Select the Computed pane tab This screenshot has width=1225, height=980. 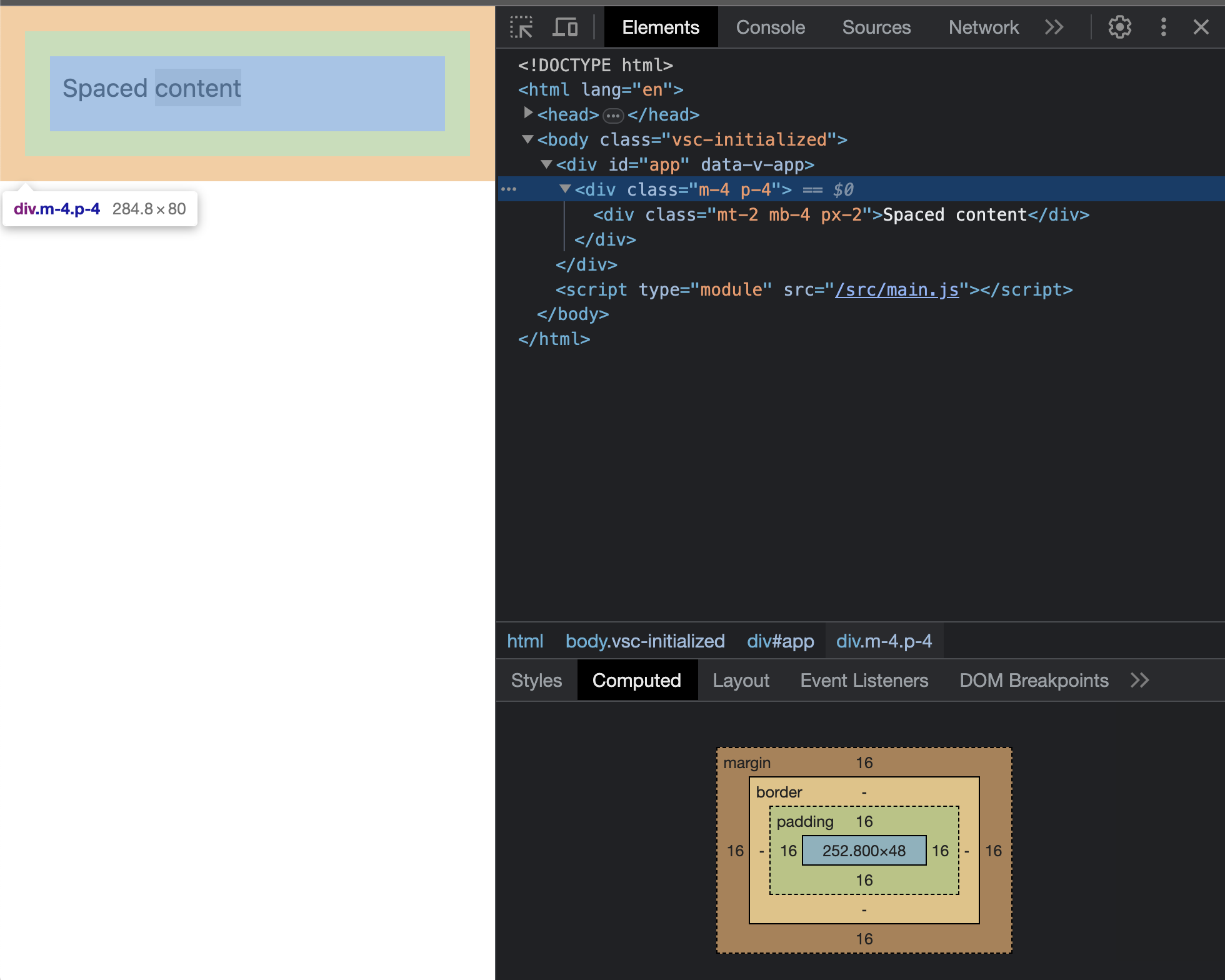[x=636, y=681]
